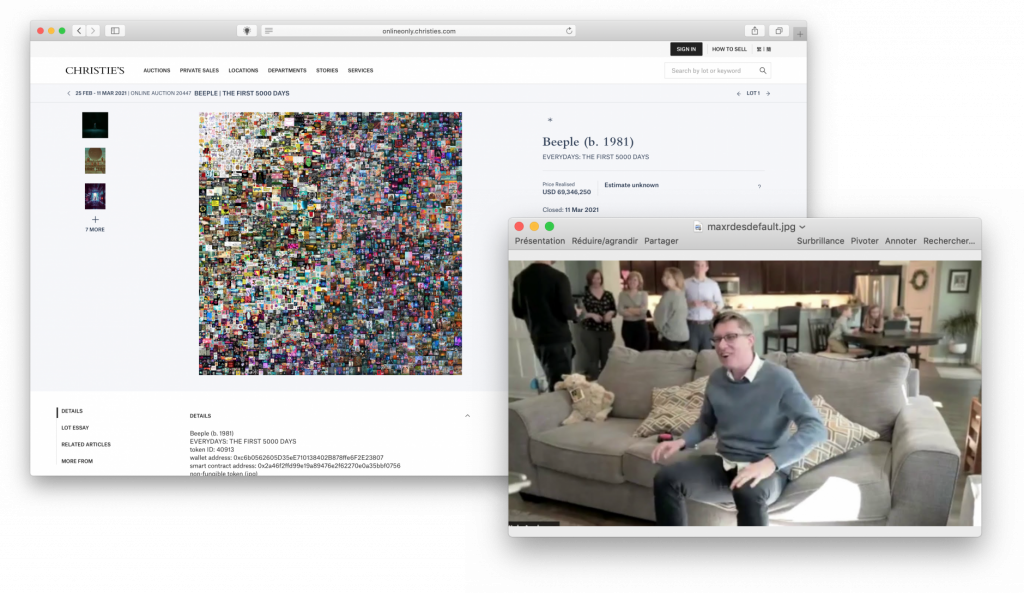
Task: Switch to the LOT ESSAY side tab
Action: point(75,428)
